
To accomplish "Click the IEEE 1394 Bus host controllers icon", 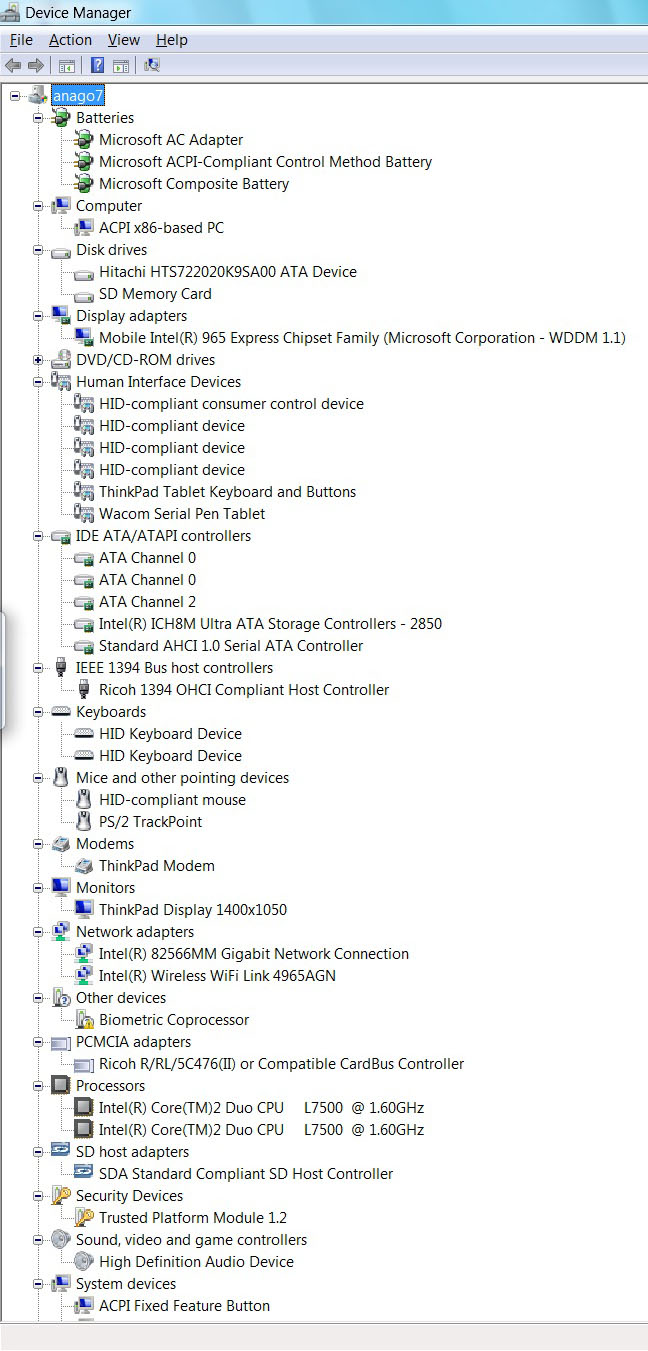I will [61, 668].
